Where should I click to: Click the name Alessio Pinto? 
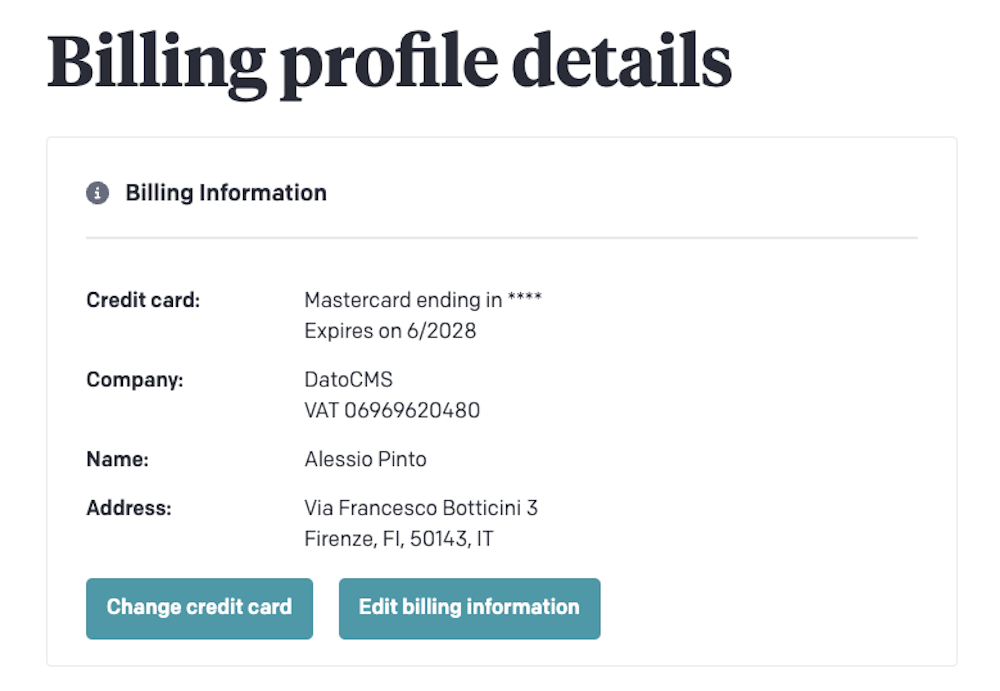tap(365, 460)
